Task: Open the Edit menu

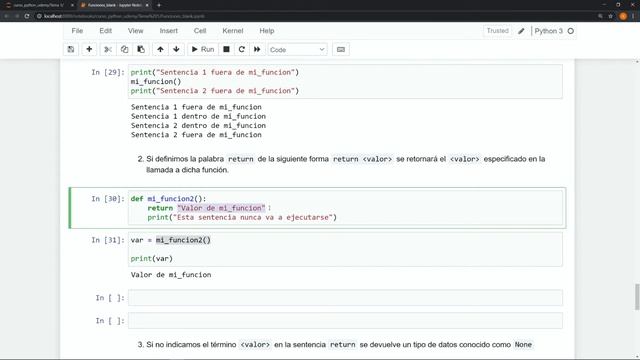Action: [x=105, y=31]
